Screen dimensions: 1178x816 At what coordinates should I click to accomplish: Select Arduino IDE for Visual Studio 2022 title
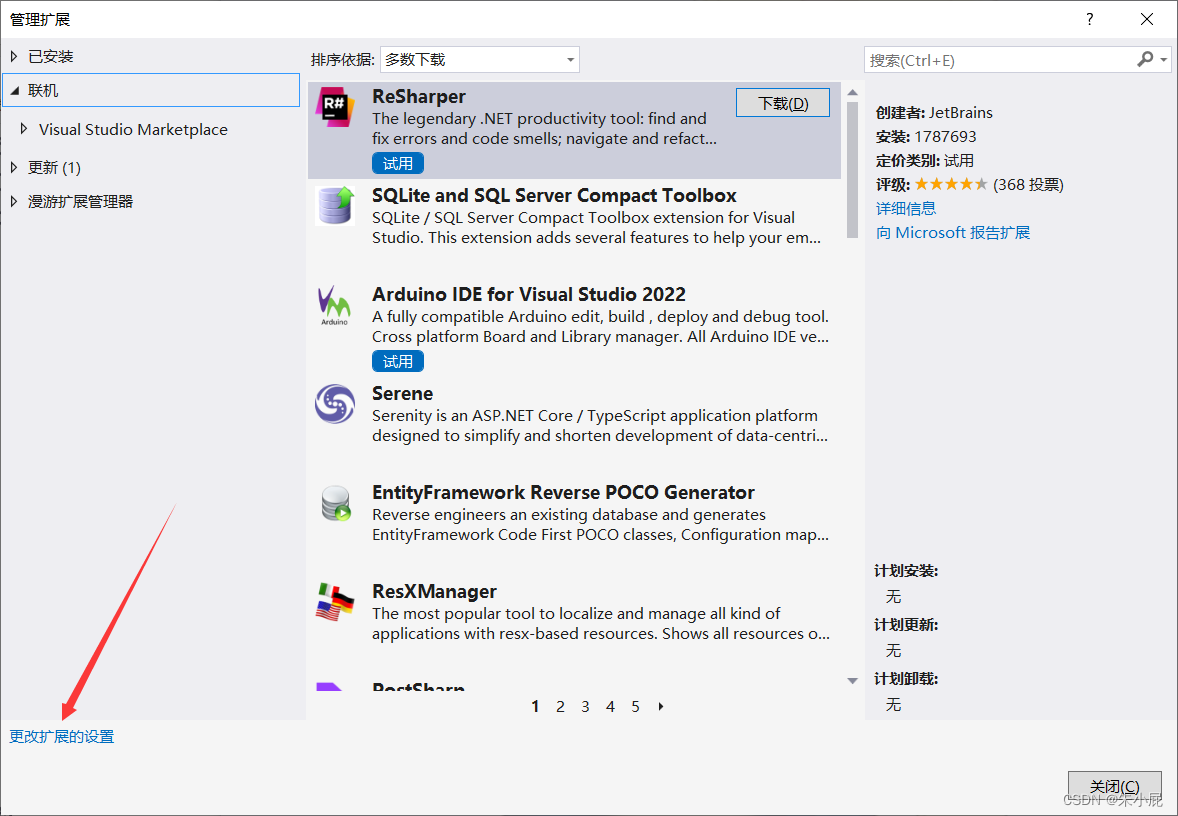pos(529,295)
